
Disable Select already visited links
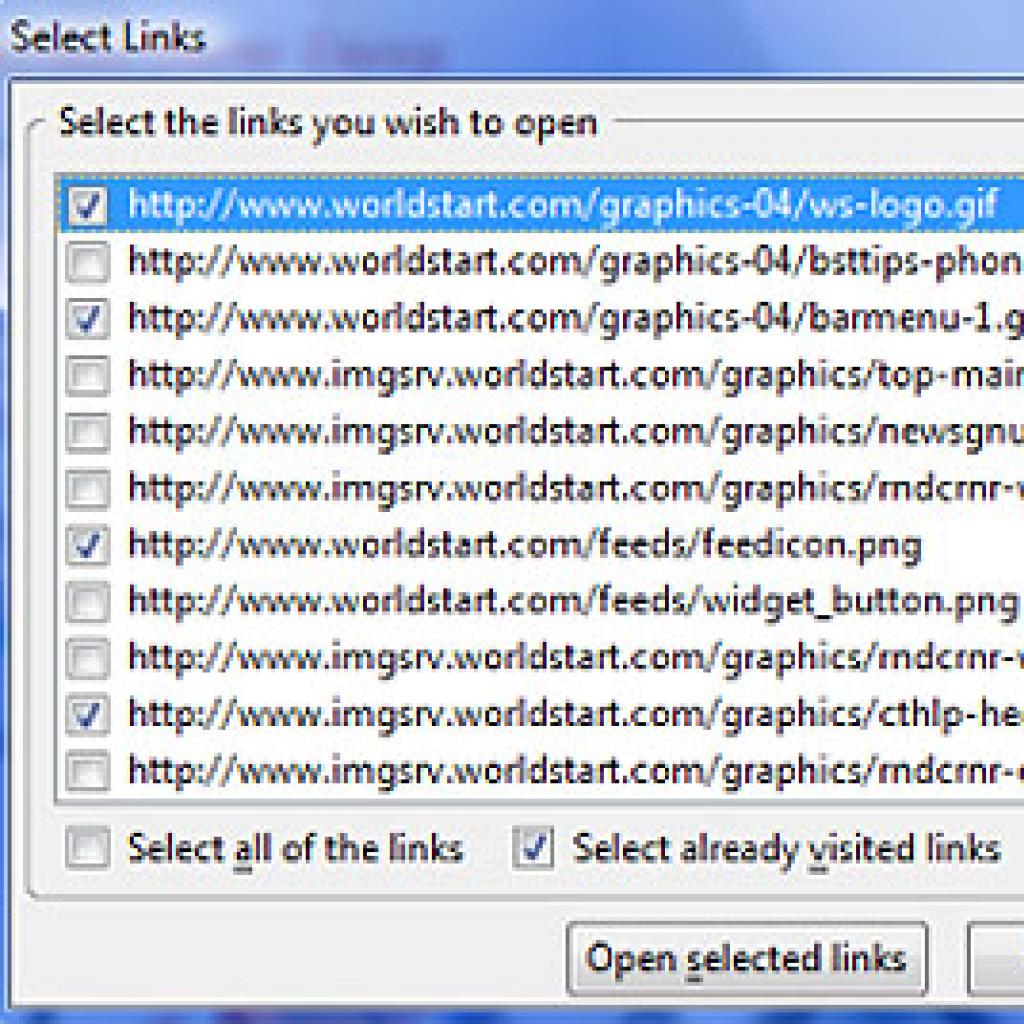(533, 848)
